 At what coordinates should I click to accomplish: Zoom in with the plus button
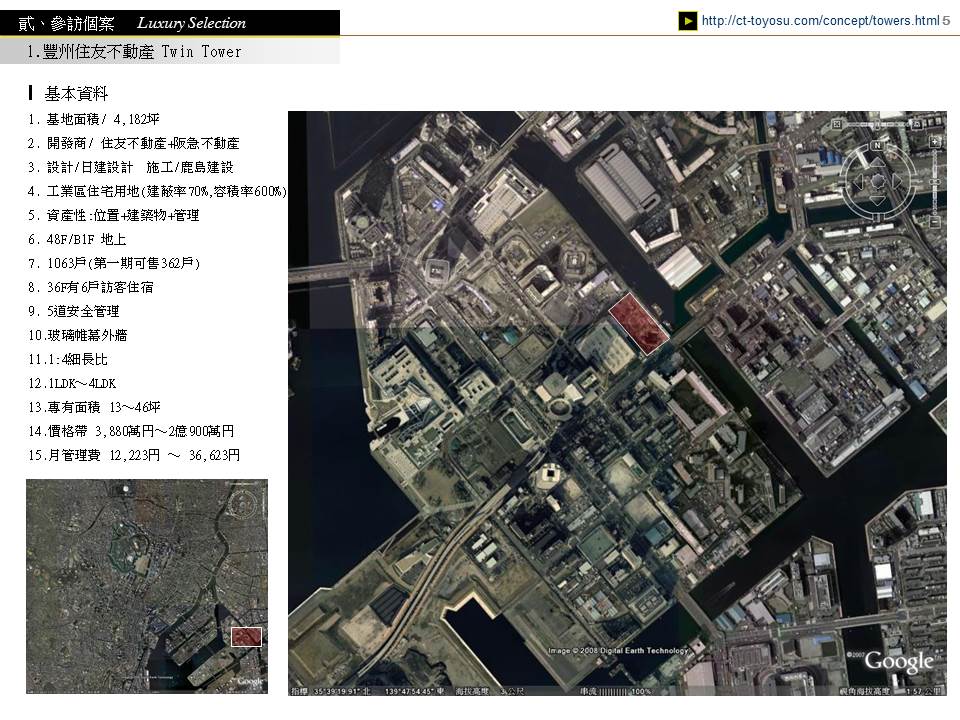coord(934,142)
